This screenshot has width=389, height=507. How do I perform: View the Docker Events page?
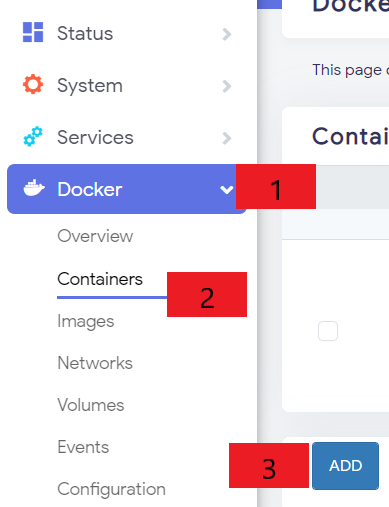83,447
